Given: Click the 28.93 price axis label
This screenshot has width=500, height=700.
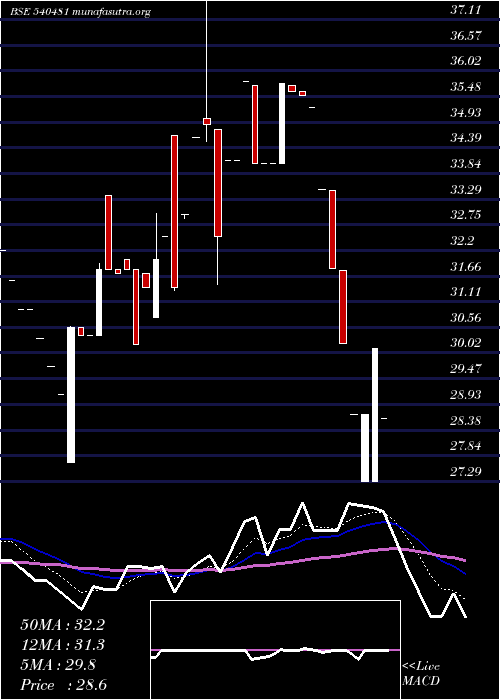Looking at the screenshot, I should [466, 395].
